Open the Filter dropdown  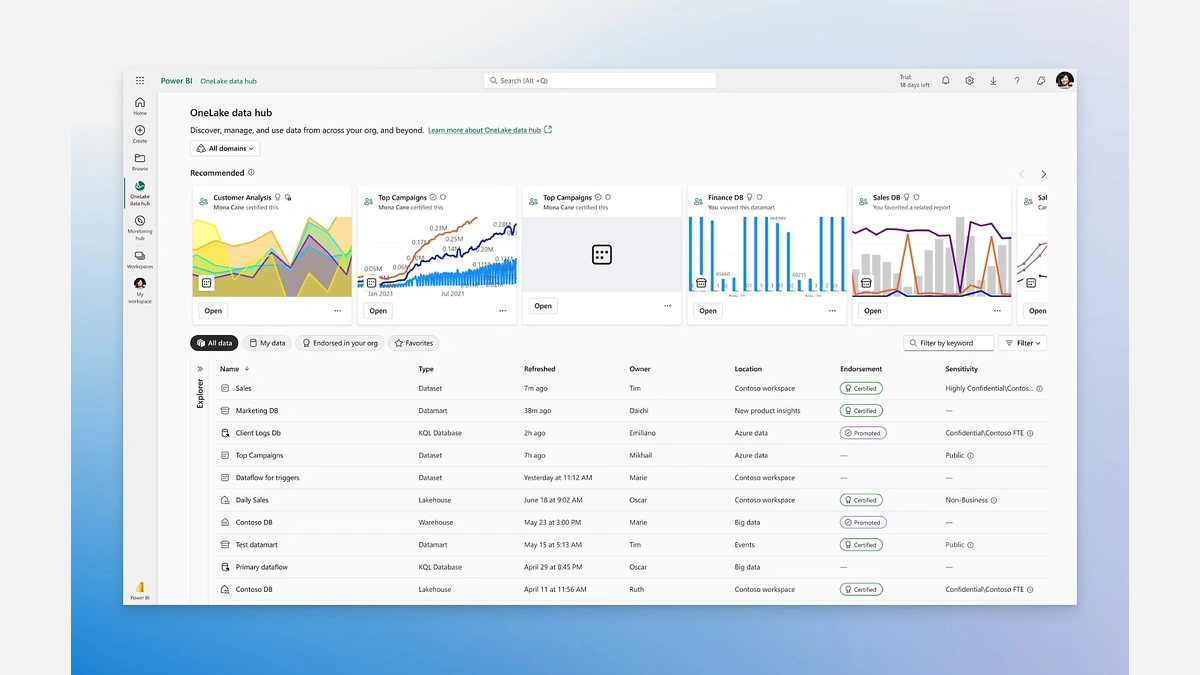tap(1022, 343)
